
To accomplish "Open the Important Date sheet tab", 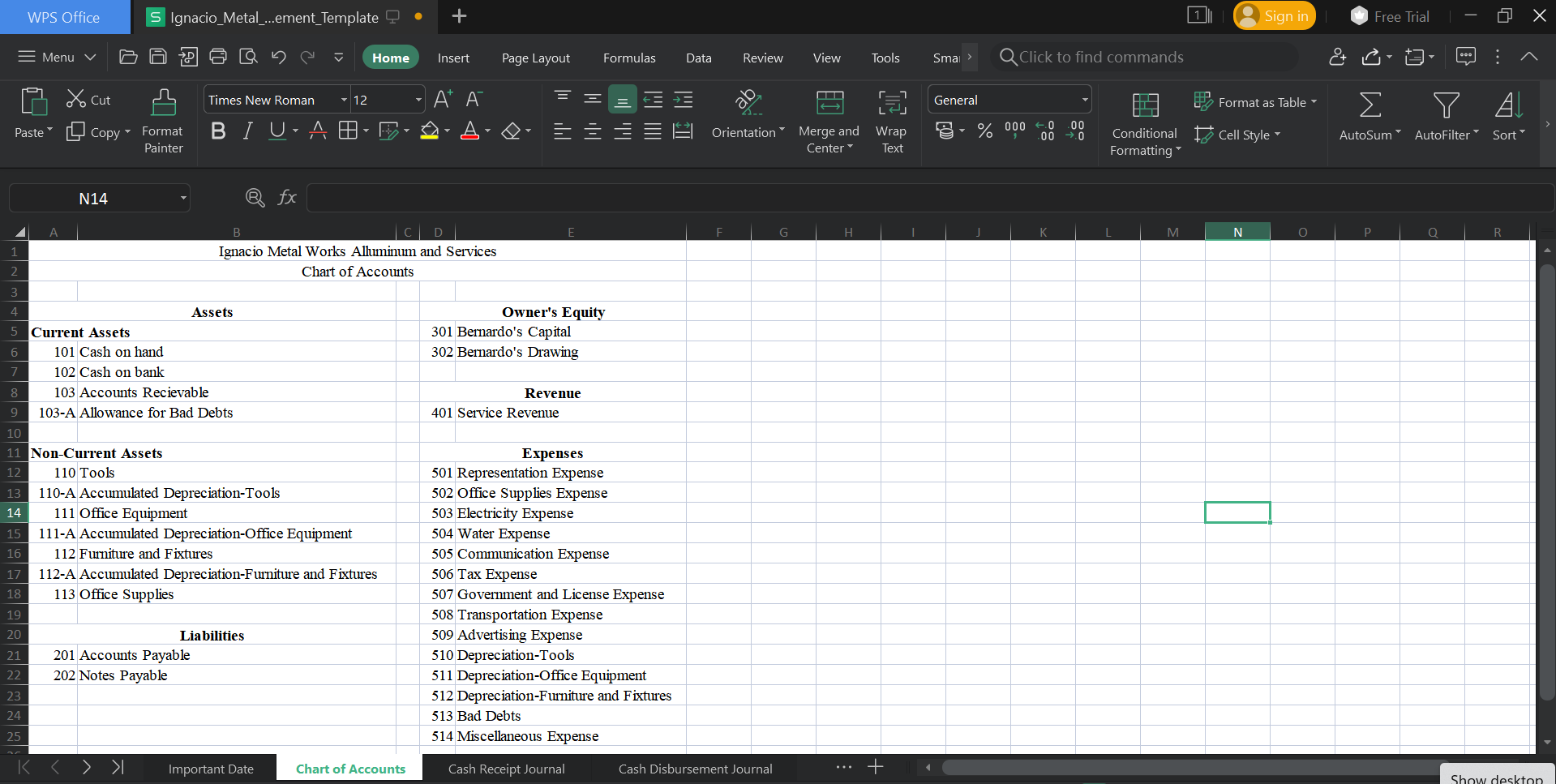I will (x=211, y=769).
